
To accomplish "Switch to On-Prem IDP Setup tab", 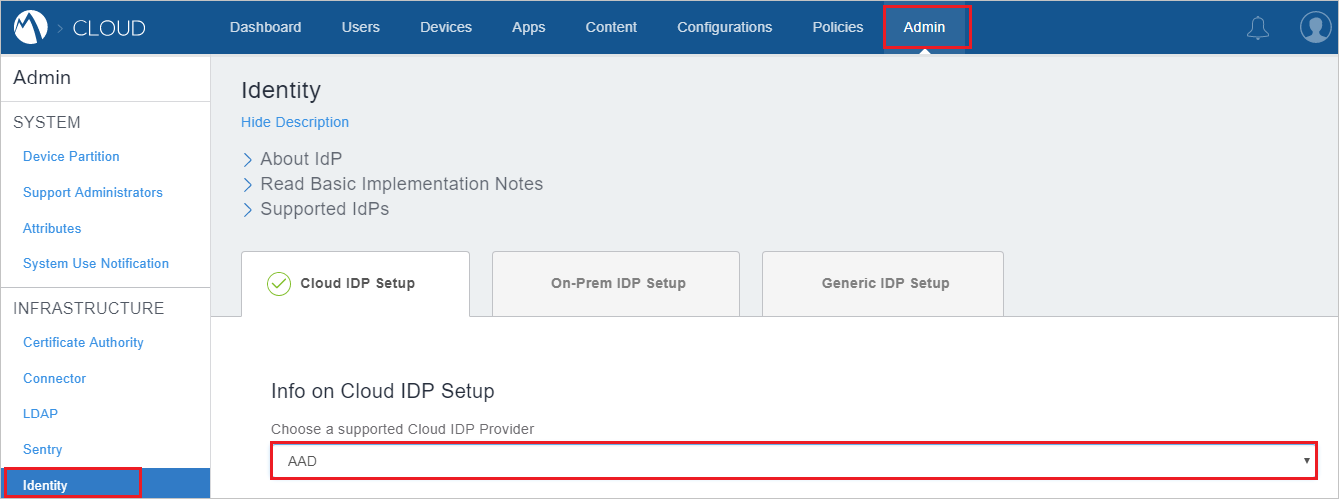I will 616,283.
